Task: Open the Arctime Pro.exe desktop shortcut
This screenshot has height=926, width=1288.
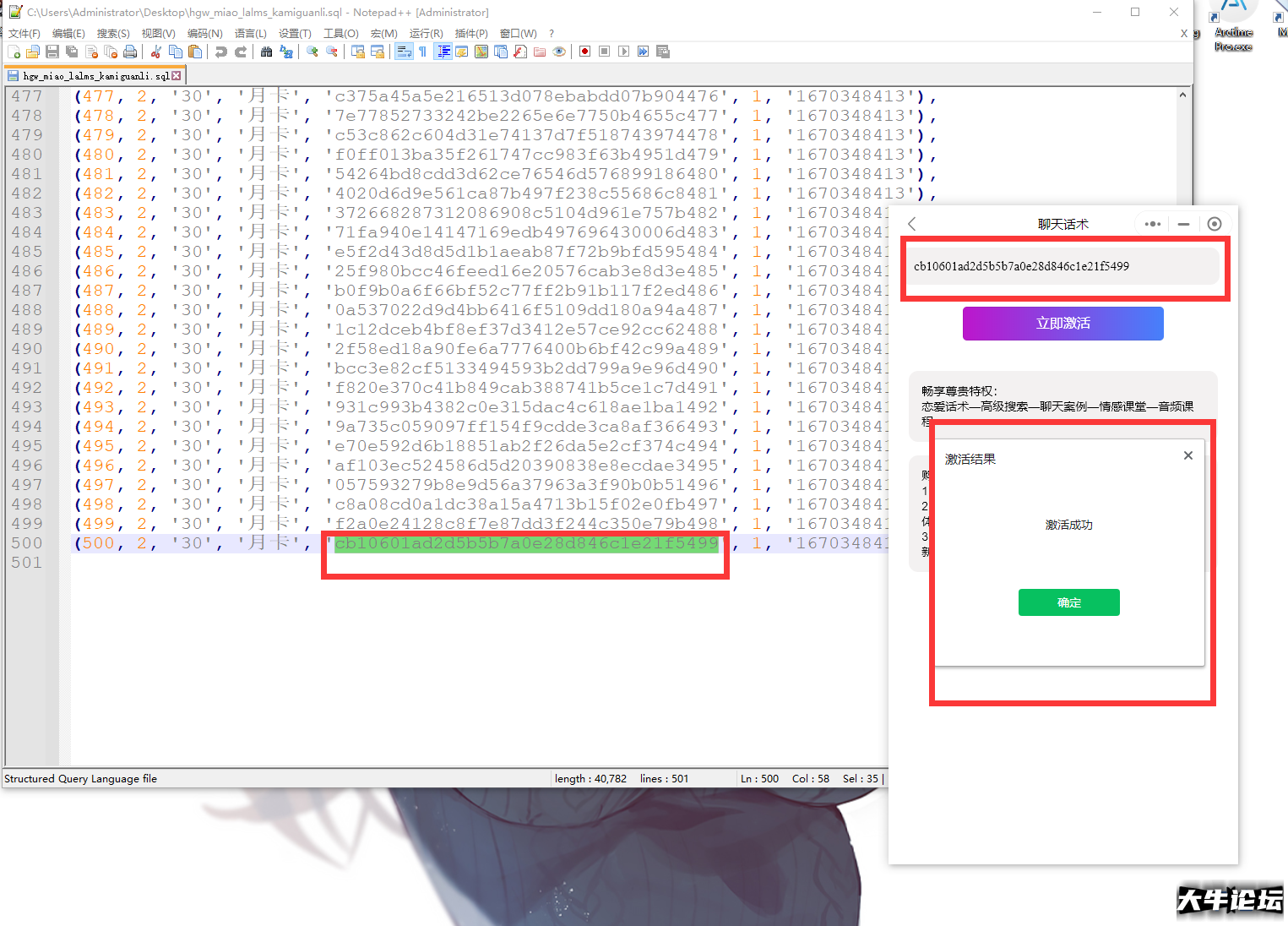Action: click(x=1233, y=25)
